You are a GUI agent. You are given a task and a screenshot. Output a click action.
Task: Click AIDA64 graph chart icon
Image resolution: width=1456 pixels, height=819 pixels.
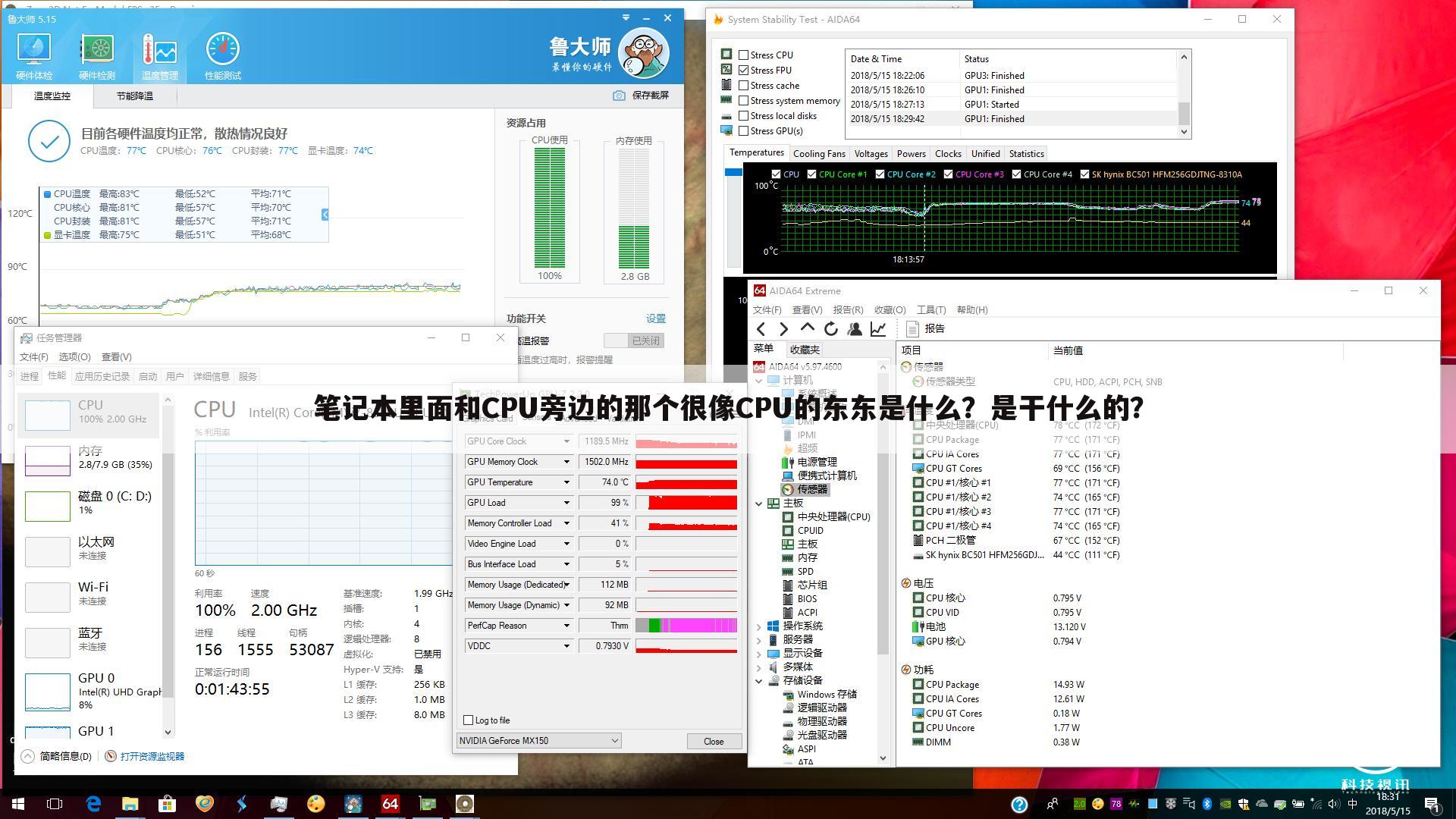click(x=878, y=329)
